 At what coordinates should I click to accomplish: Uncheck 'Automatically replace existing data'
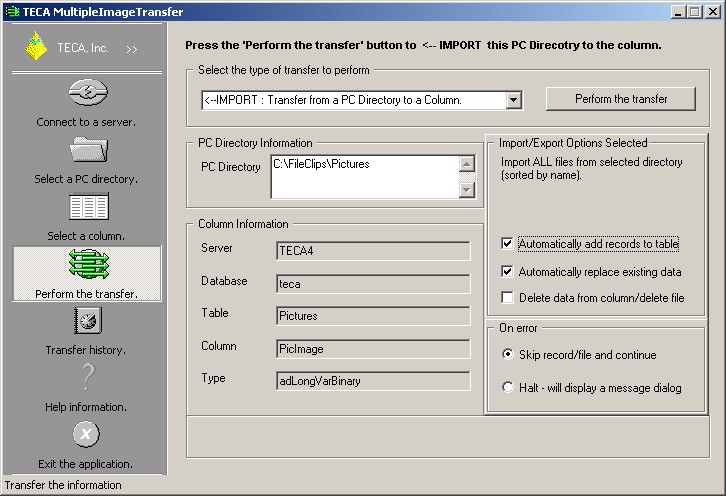pyautogui.click(x=507, y=271)
